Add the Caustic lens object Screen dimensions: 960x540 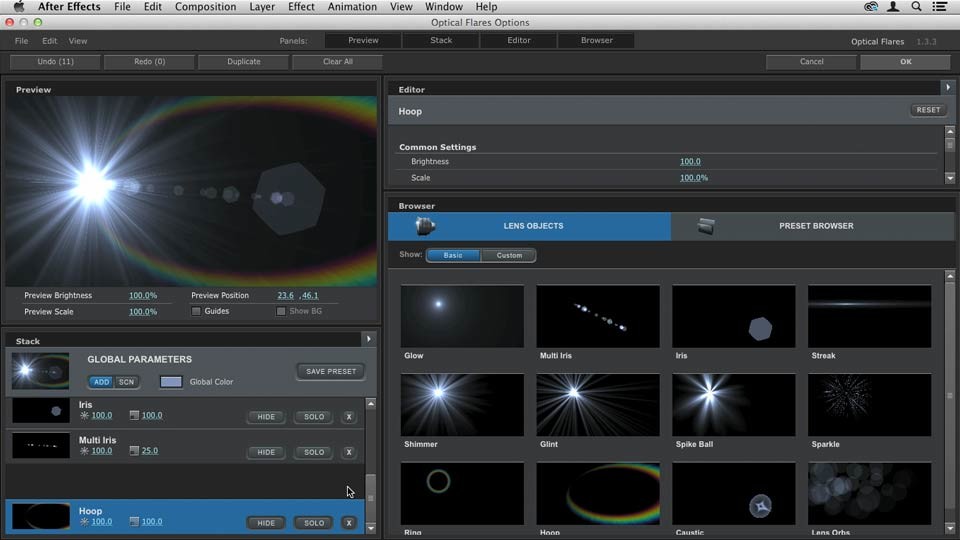(x=734, y=493)
